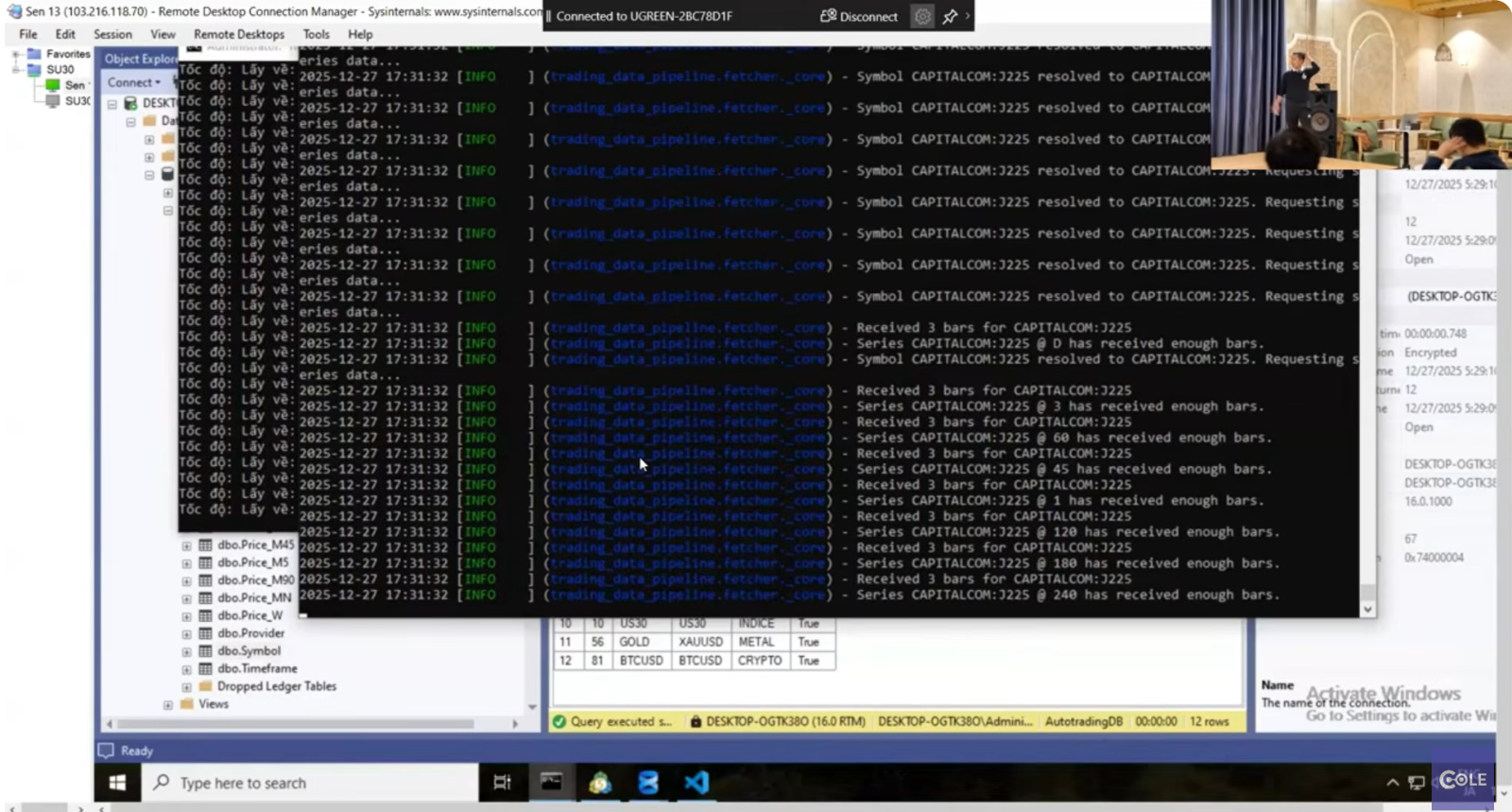Click the Disconnect button
Image resolution: width=1512 pixels, height=812 pixels.
pos(859,16)
